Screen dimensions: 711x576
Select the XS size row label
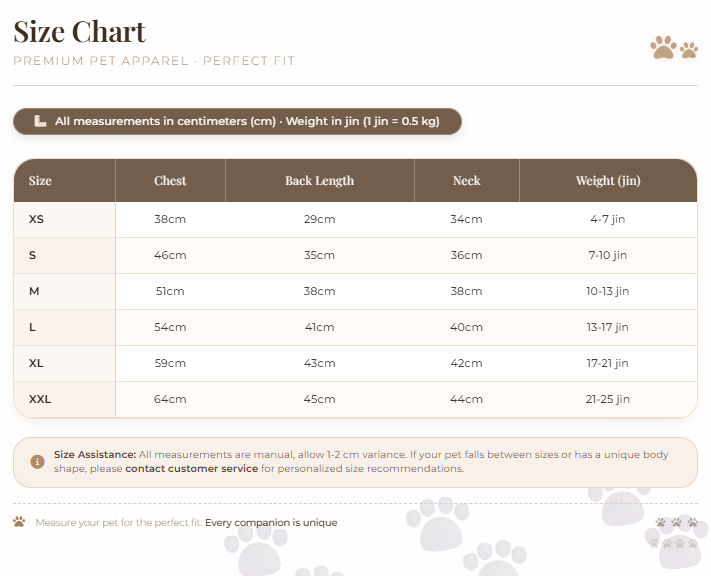pos(36,219)
